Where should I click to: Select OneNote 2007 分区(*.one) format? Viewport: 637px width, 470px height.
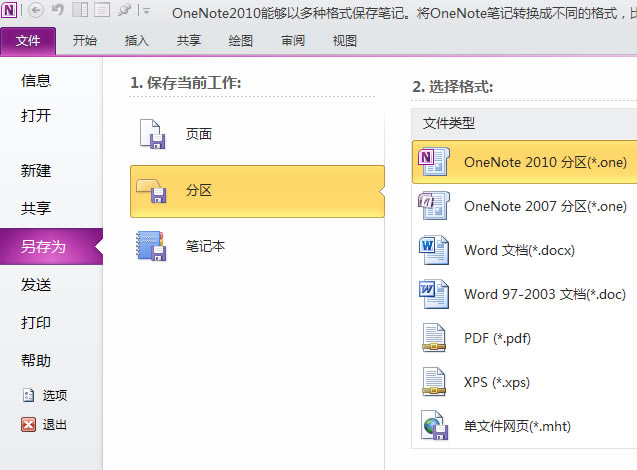[x=524, y=206]
